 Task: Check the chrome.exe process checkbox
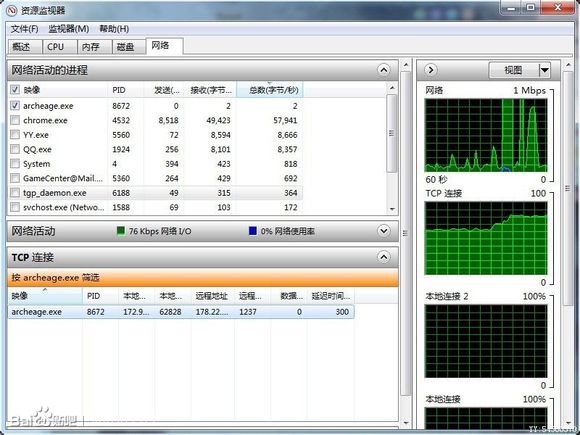15,120
